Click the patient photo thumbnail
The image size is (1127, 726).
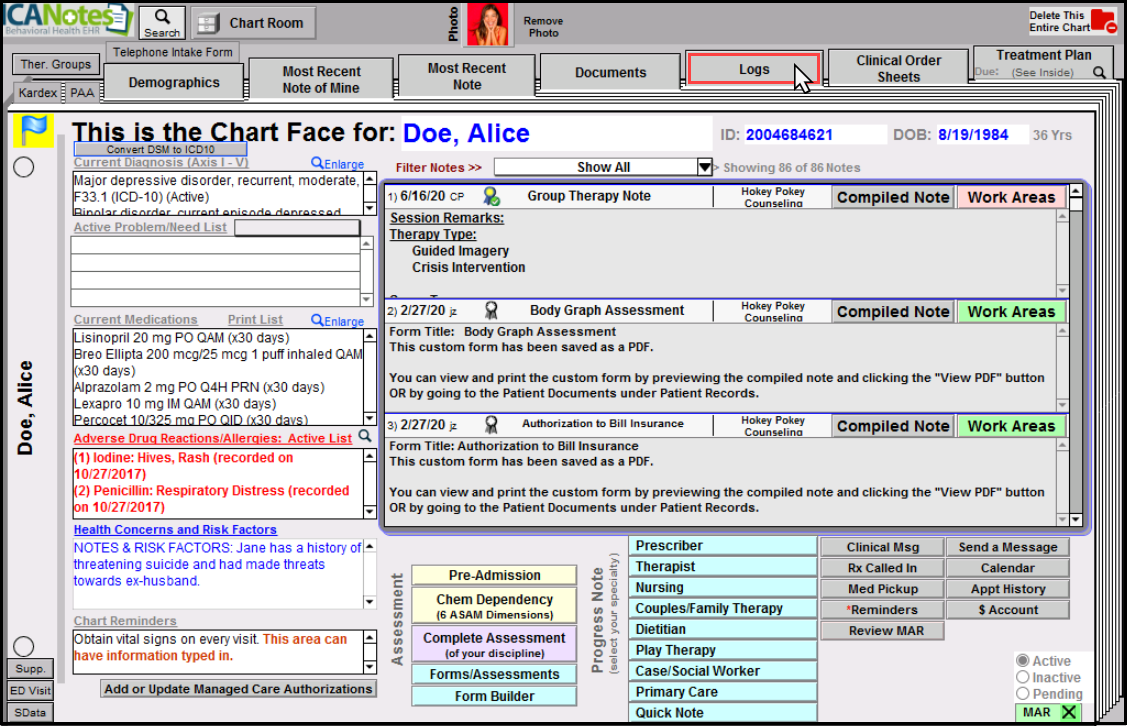488,24
